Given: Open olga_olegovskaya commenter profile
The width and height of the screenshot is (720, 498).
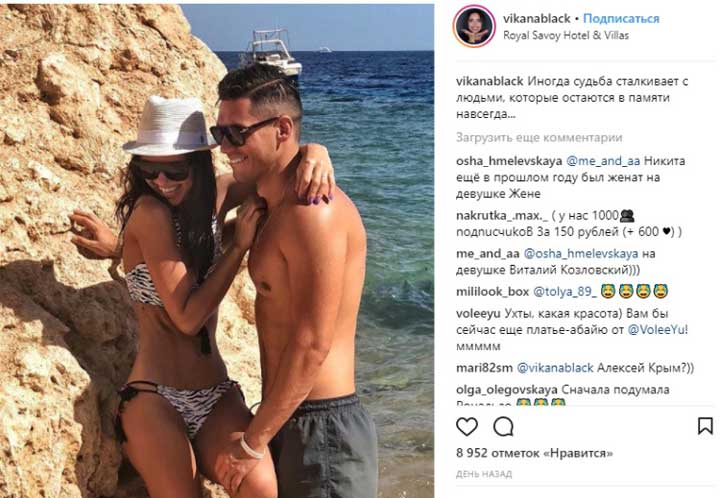Looking at the screenshot, I should (506, 390).
